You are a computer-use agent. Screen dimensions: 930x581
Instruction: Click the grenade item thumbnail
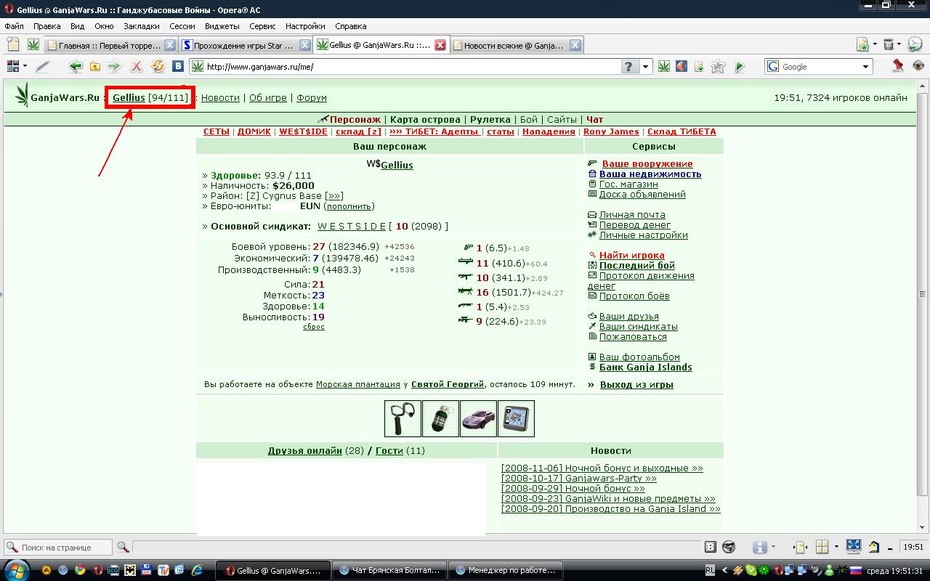coord(441,419)
